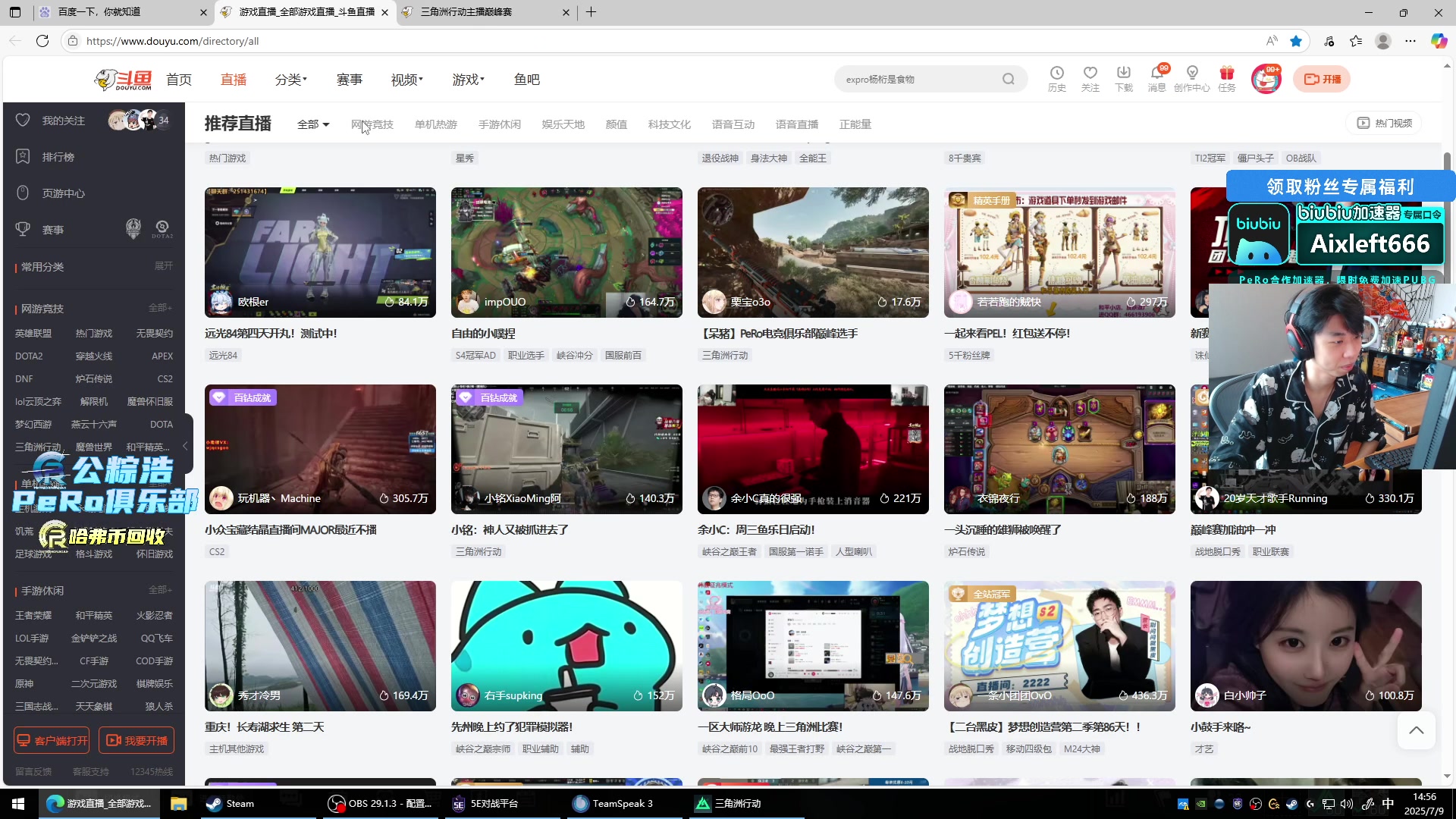Expand the 游戏 navigation dropdown
This screenshot has height=819, width=1456.
[x=468, y=79]
